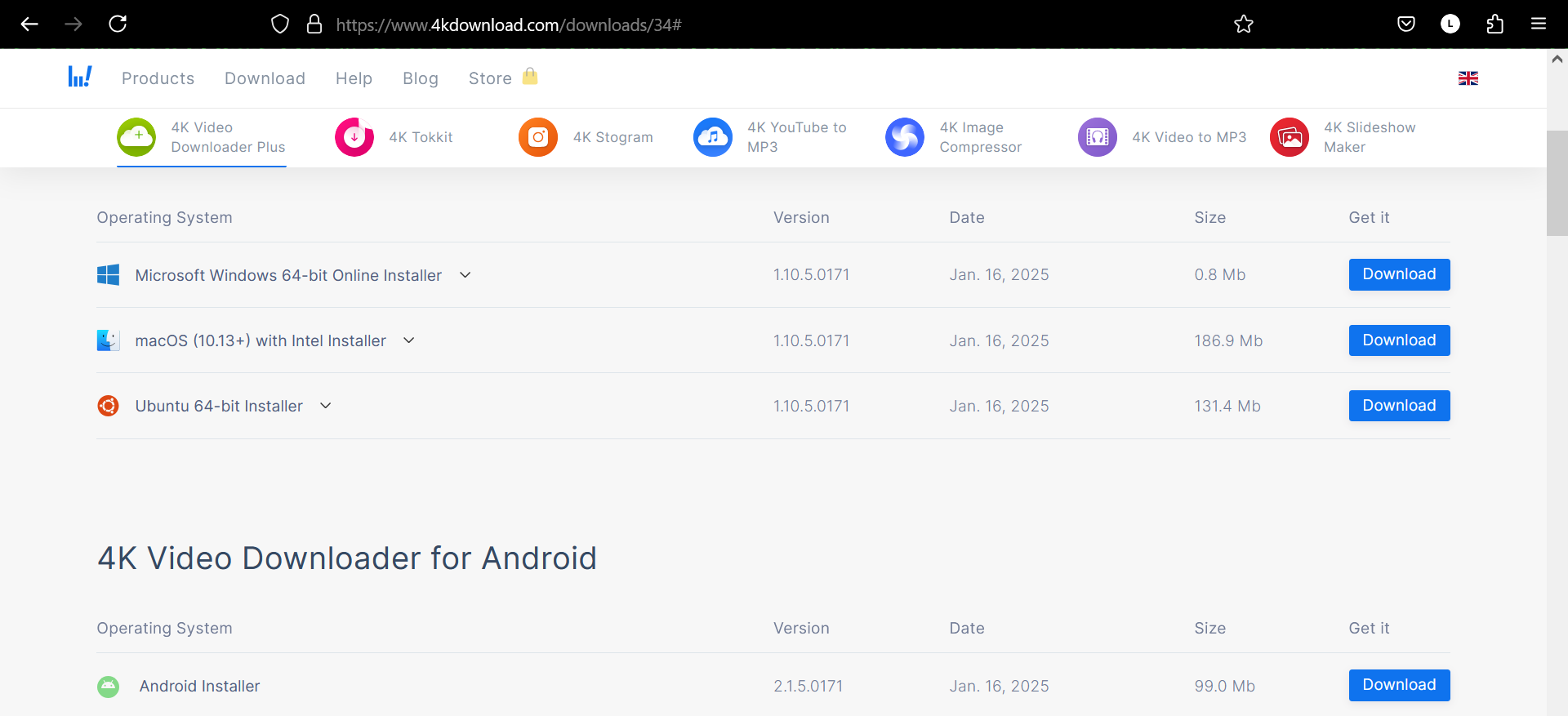Select the 4K Image Compressor tab
Viewport: 1568px width, 716px height.
[954, 137]
